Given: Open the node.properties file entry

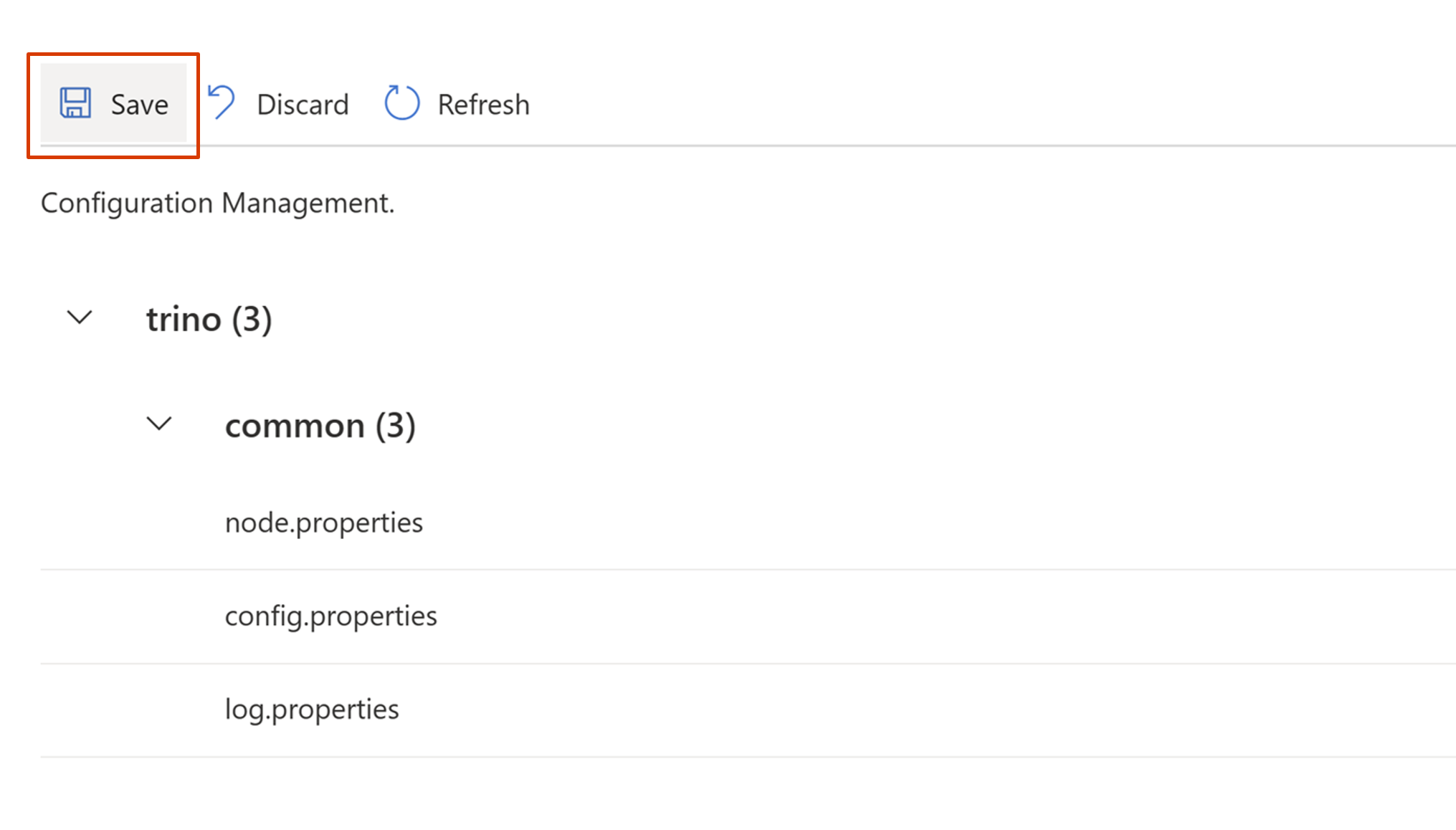Looking at the screenshot, I should click(323, 523).
